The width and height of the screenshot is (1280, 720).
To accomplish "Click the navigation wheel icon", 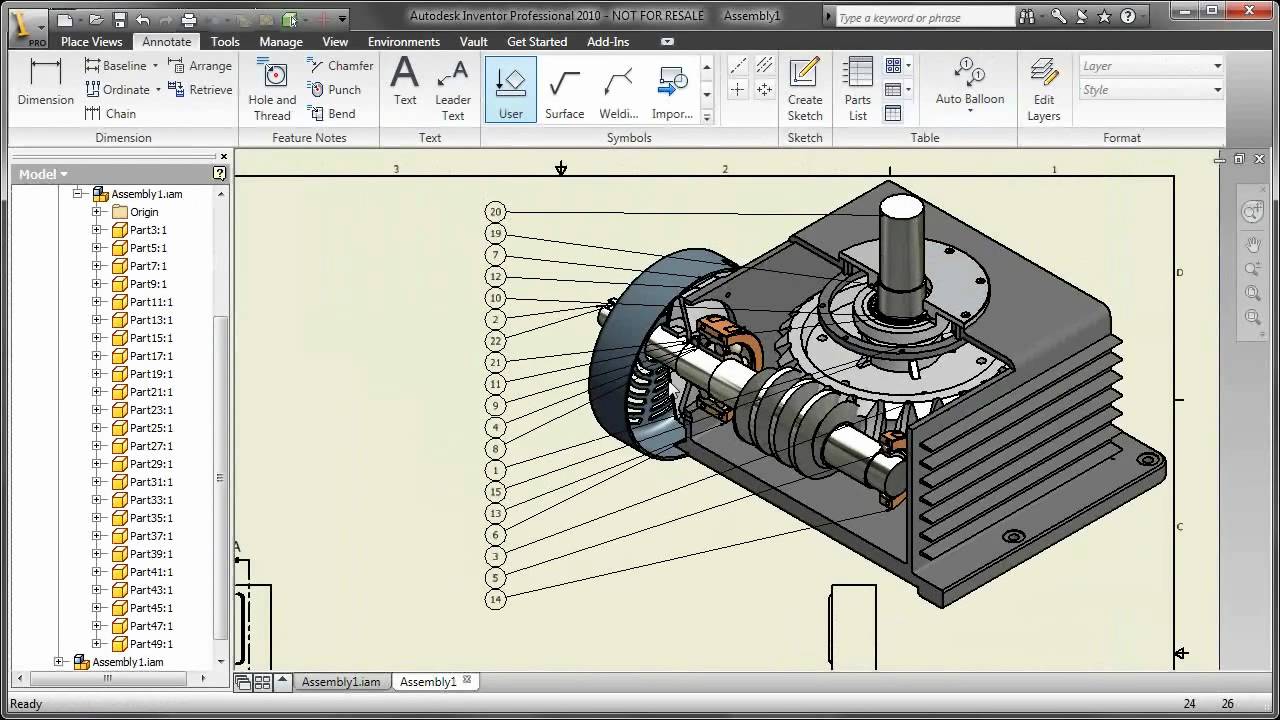I will 1252,212.
